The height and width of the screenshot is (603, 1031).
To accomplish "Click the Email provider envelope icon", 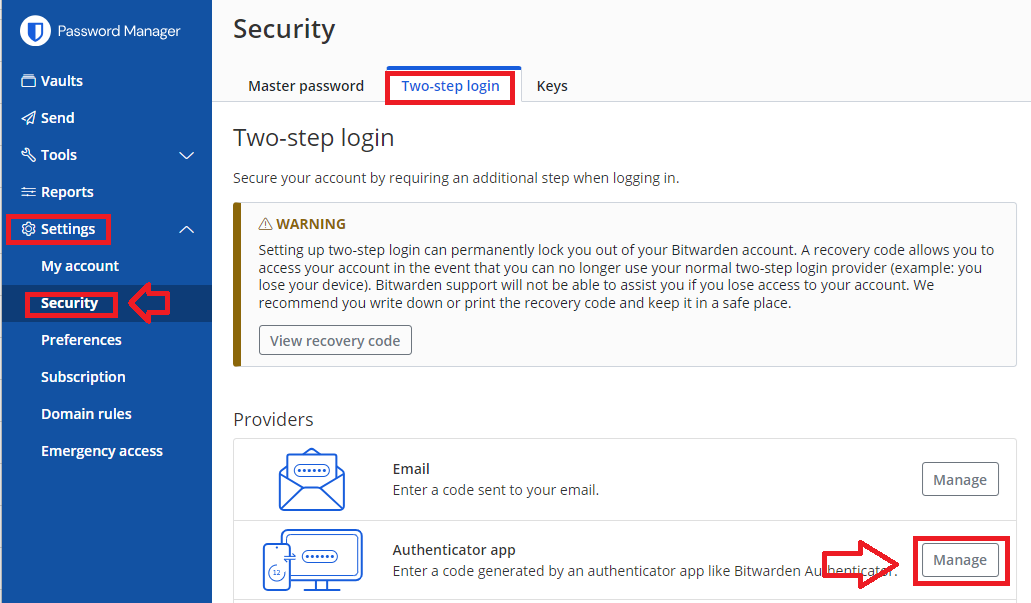I will (x=312, y=480).
